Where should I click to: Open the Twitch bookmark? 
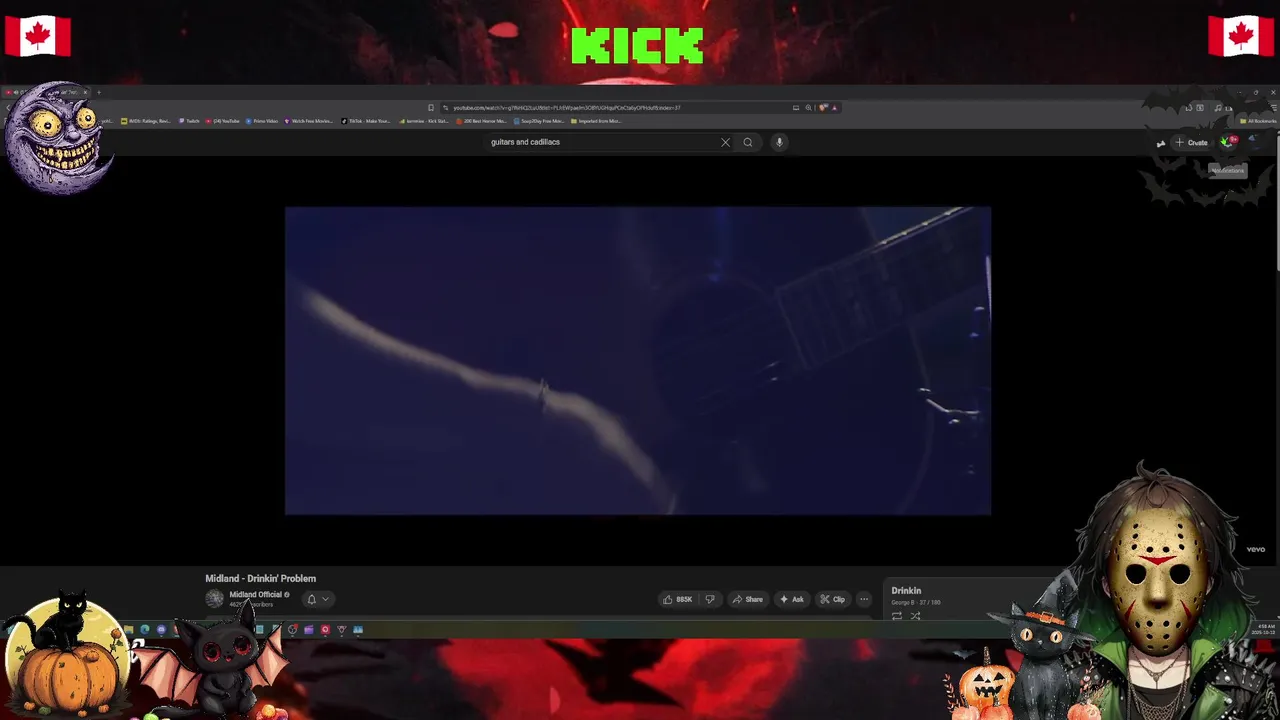189,121
